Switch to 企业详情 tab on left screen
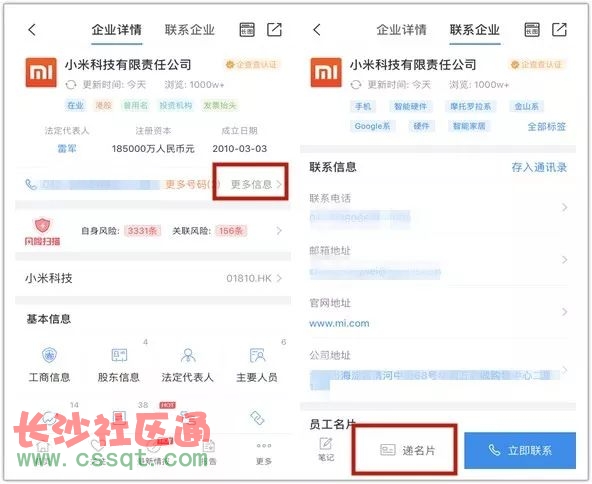 (117, 30)
